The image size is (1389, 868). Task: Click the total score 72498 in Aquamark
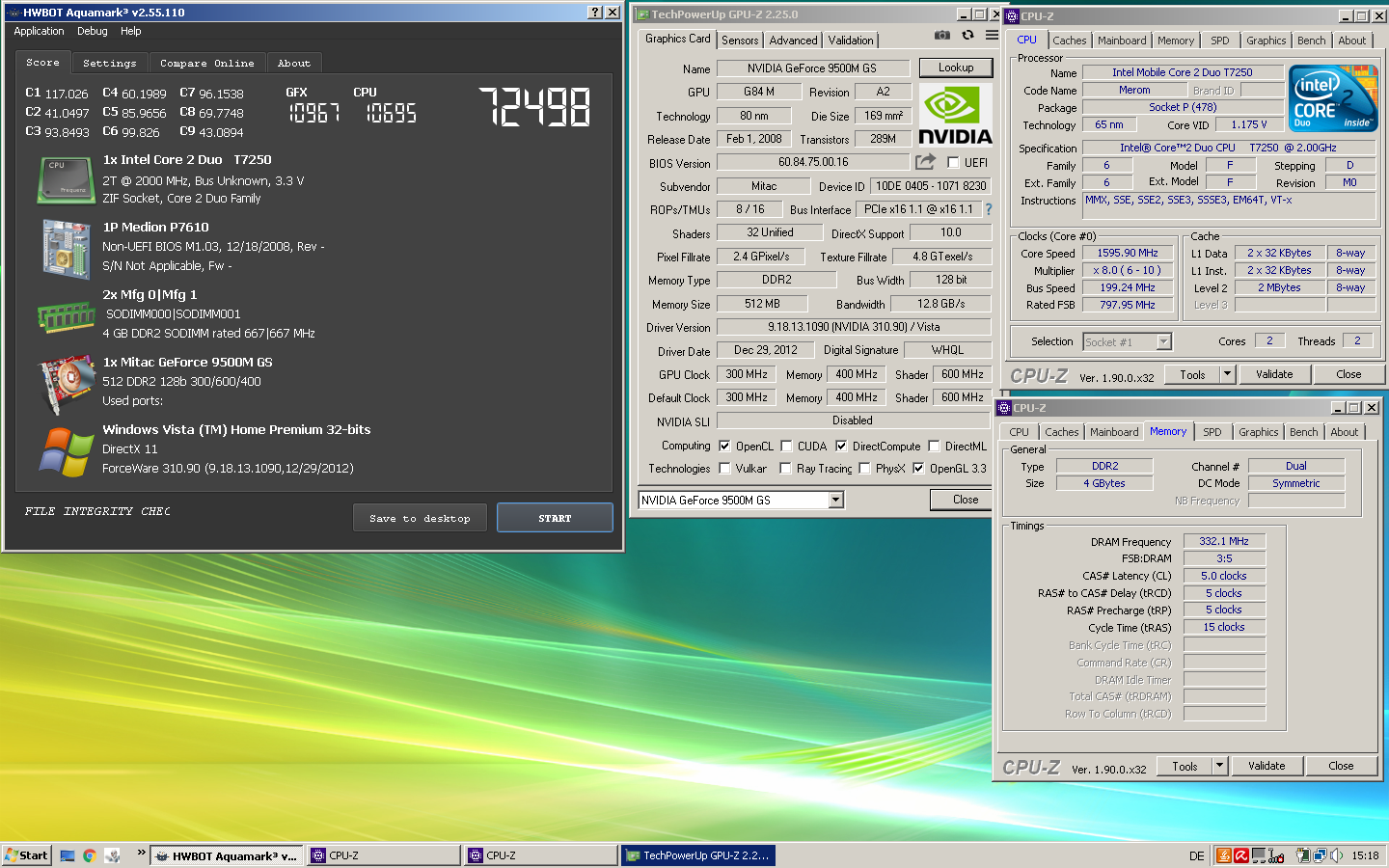(x=534, y=107)
